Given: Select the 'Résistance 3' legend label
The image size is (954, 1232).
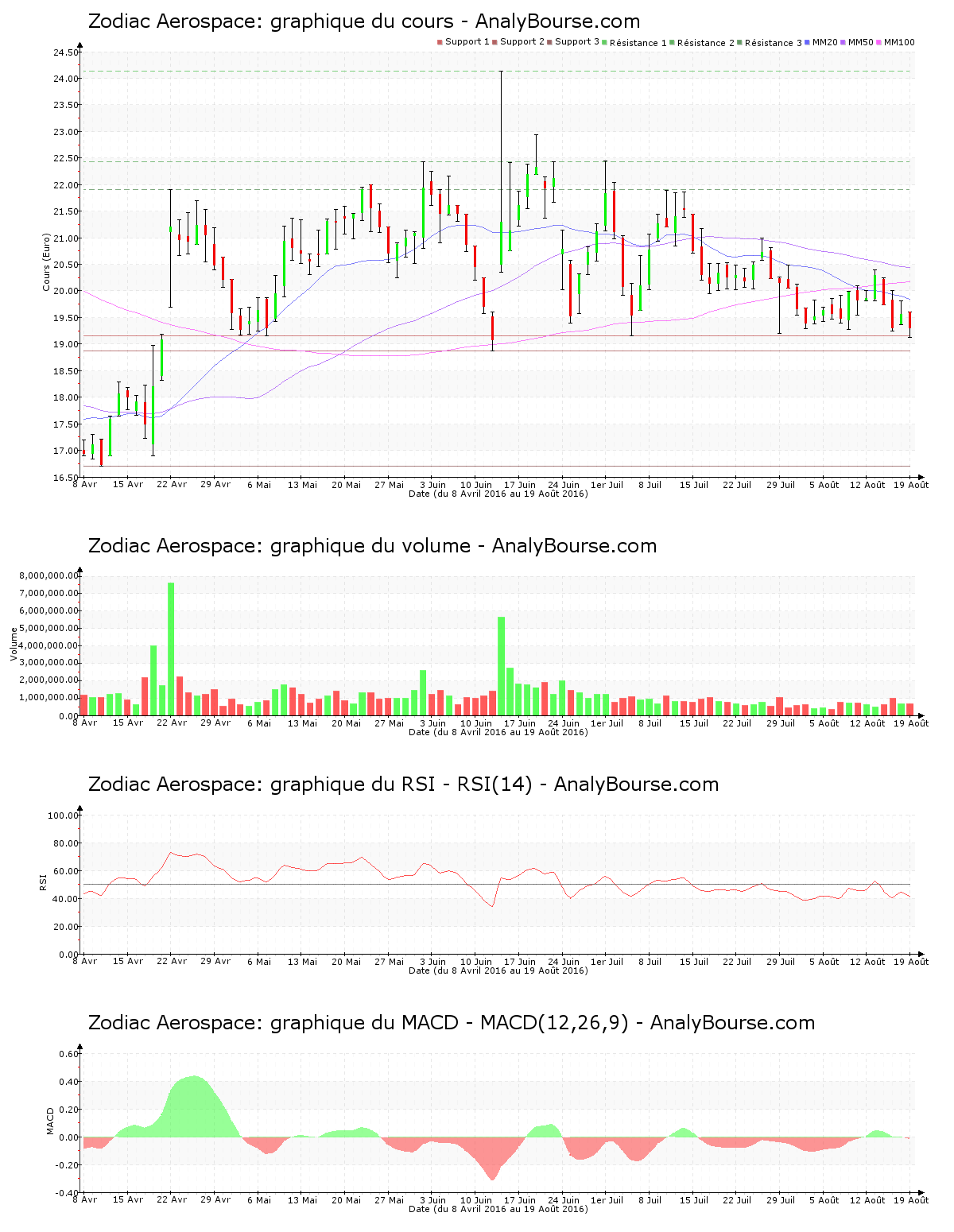Looking at the screenshot, I should (x=774, y=43).
